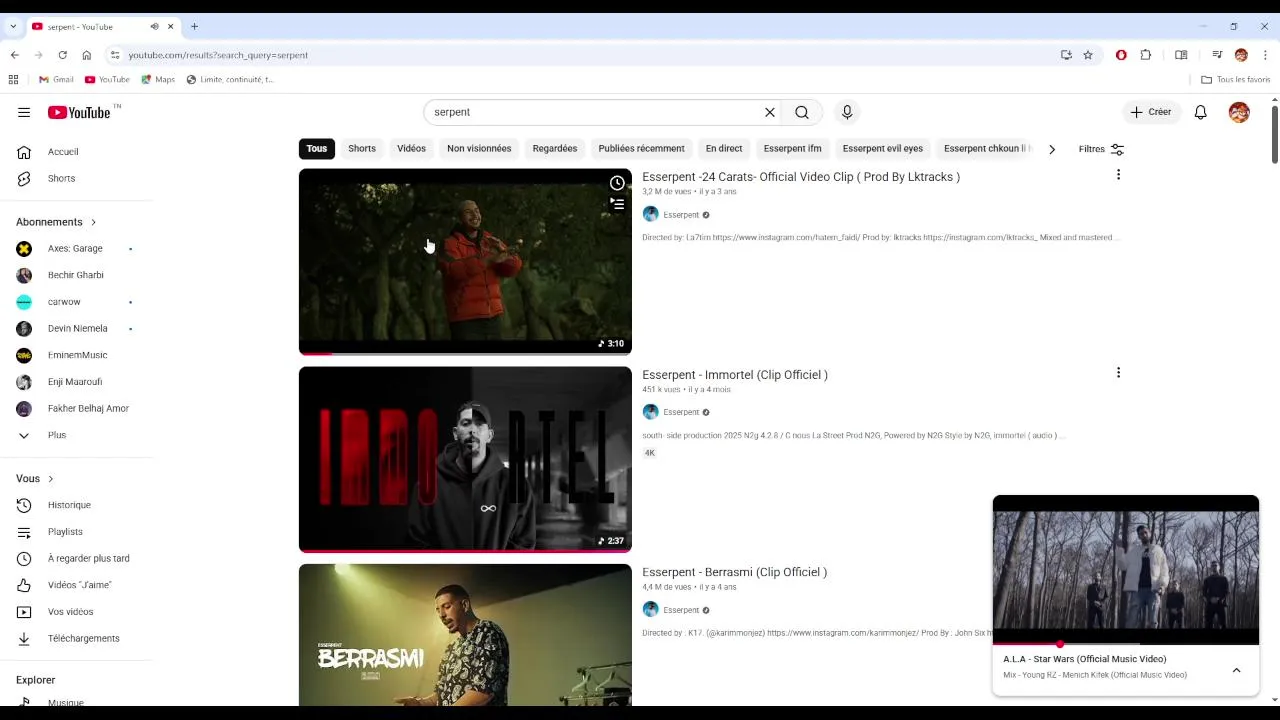The height and width of the screenshot is (720, 1280).
Task: Open the Filtres options
Action: pyautogui.click(x=1101, y=149)
